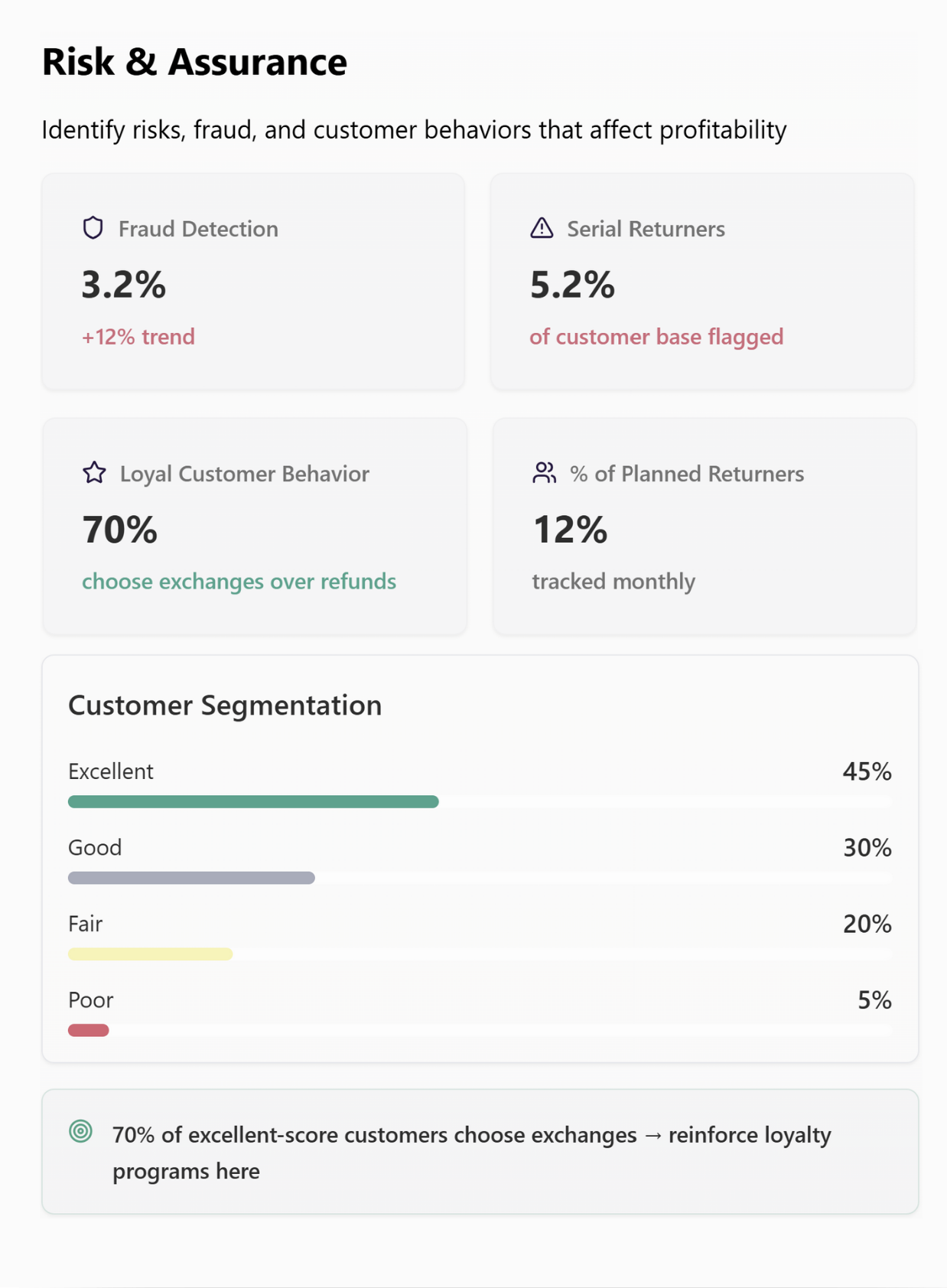This screenshot has height=1288, width=947.
Task: Click the Risk & Assurance page title
Action: pos(194,62)
